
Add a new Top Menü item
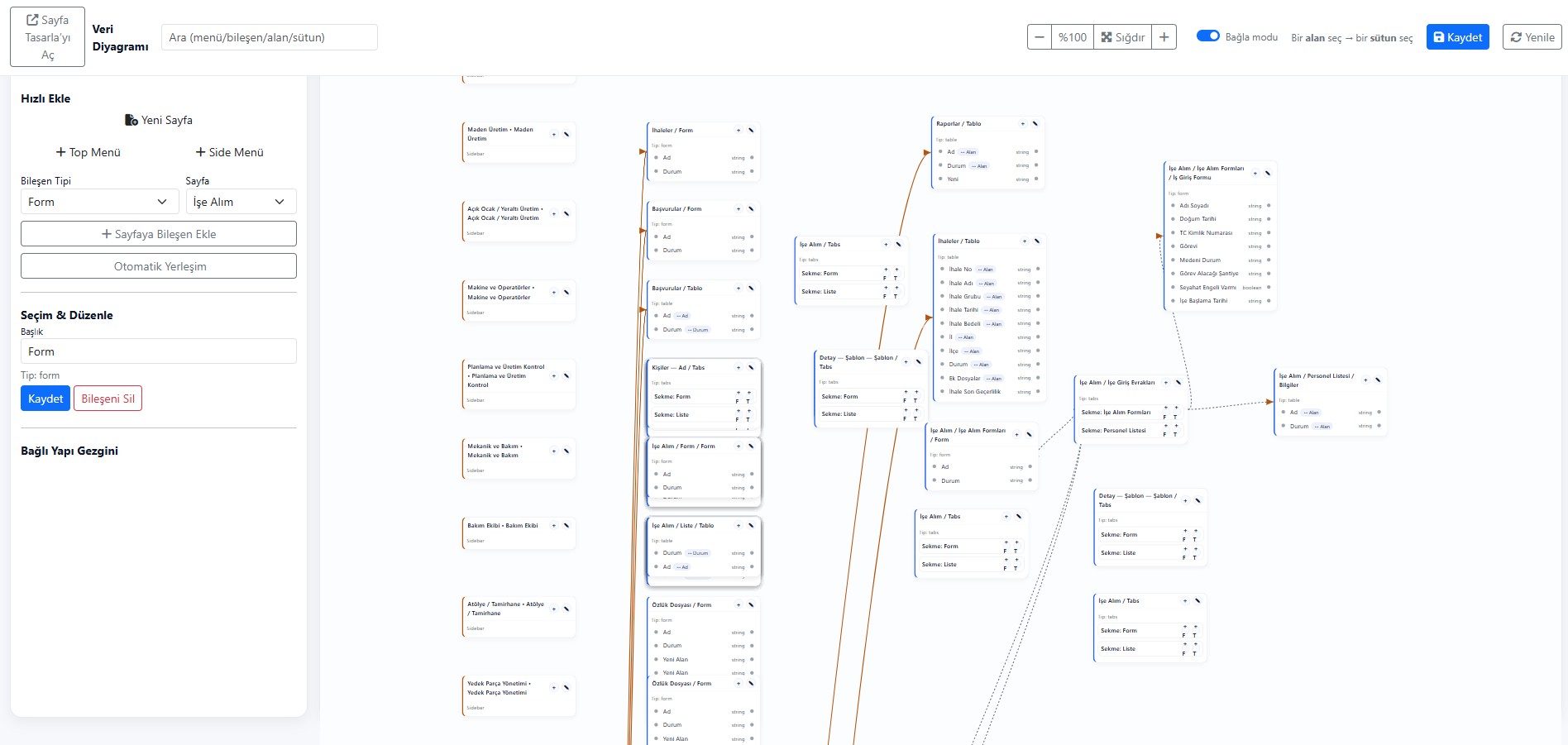(x=88, y=152)
